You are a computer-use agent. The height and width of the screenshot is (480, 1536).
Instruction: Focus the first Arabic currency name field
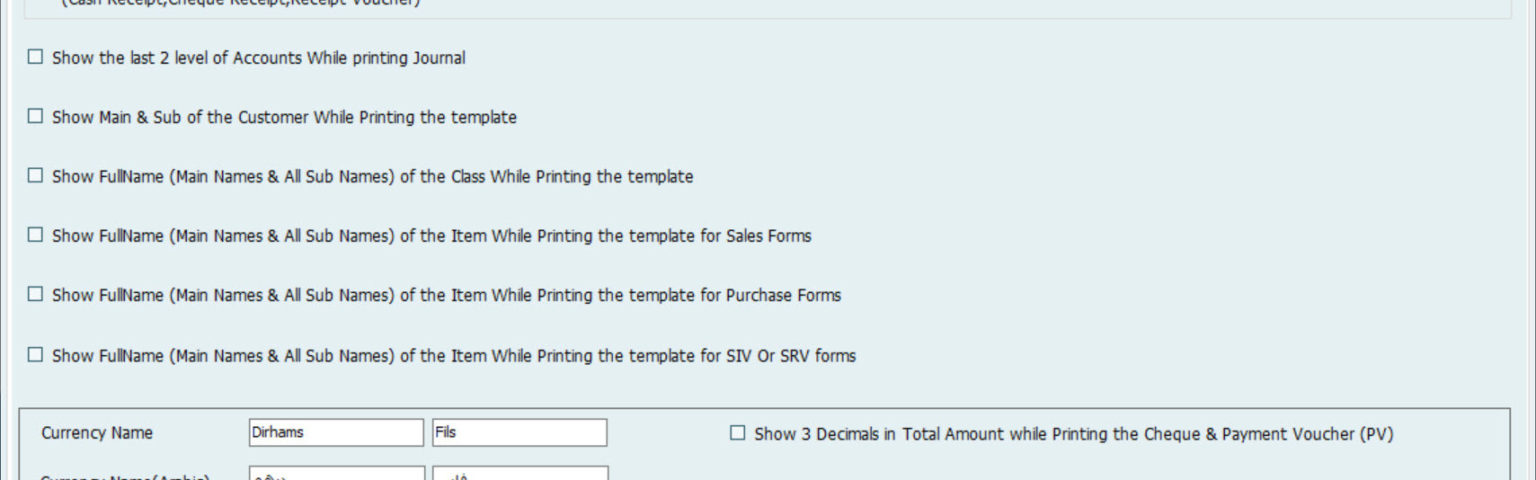tap(337, 473)
